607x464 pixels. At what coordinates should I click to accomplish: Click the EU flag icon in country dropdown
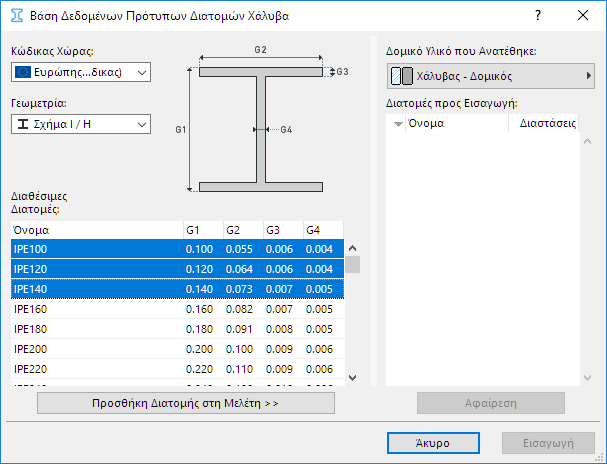[x=23, y=72]
